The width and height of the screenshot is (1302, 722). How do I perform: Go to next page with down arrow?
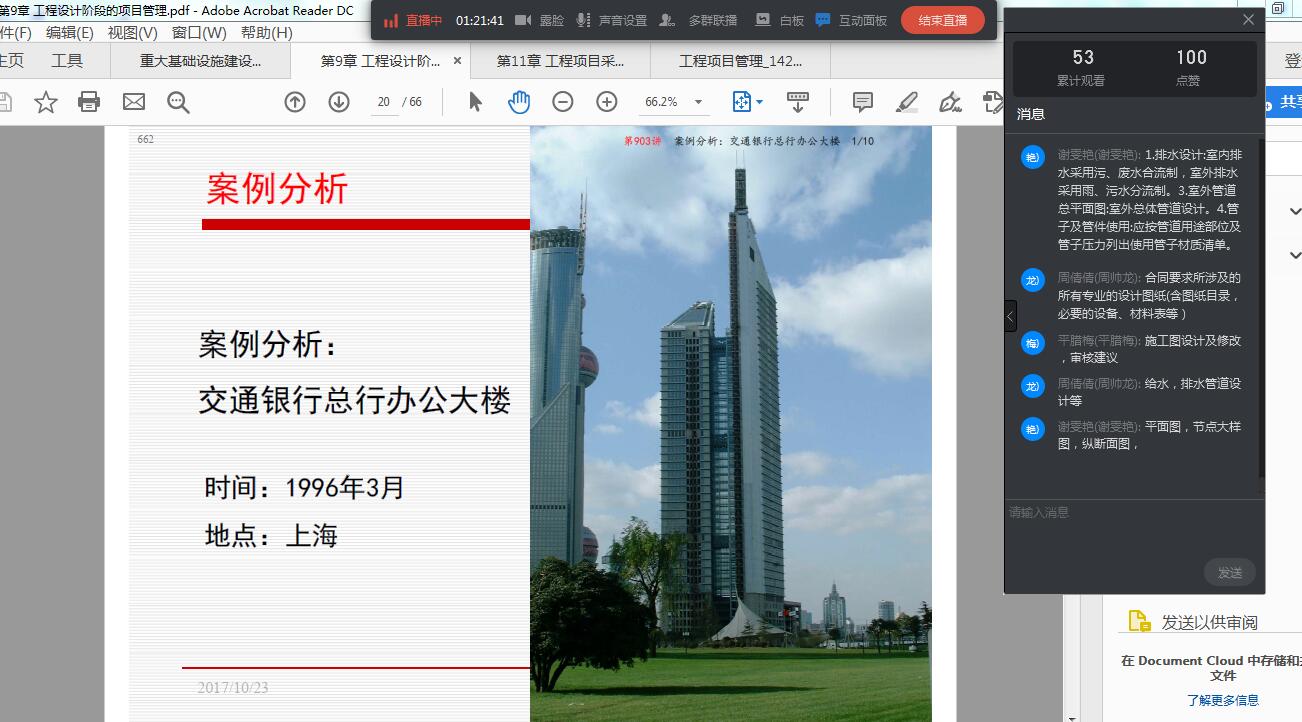[x=339, y=102]
